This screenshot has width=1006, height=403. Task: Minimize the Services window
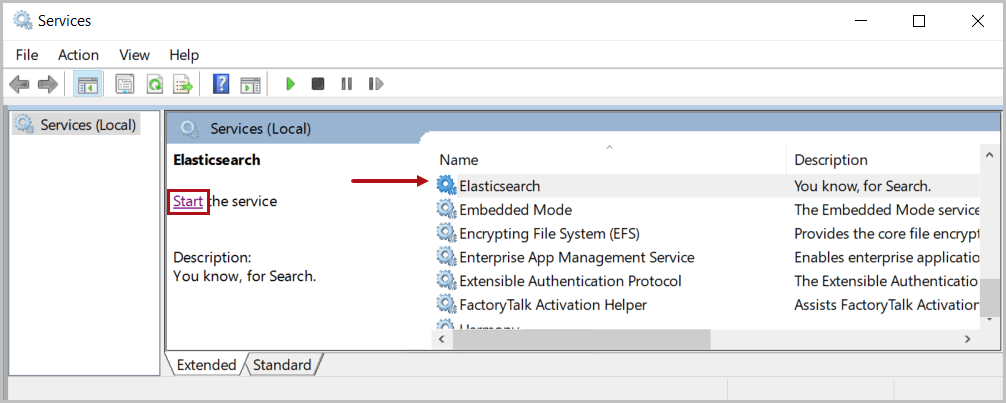click(861, 21)
